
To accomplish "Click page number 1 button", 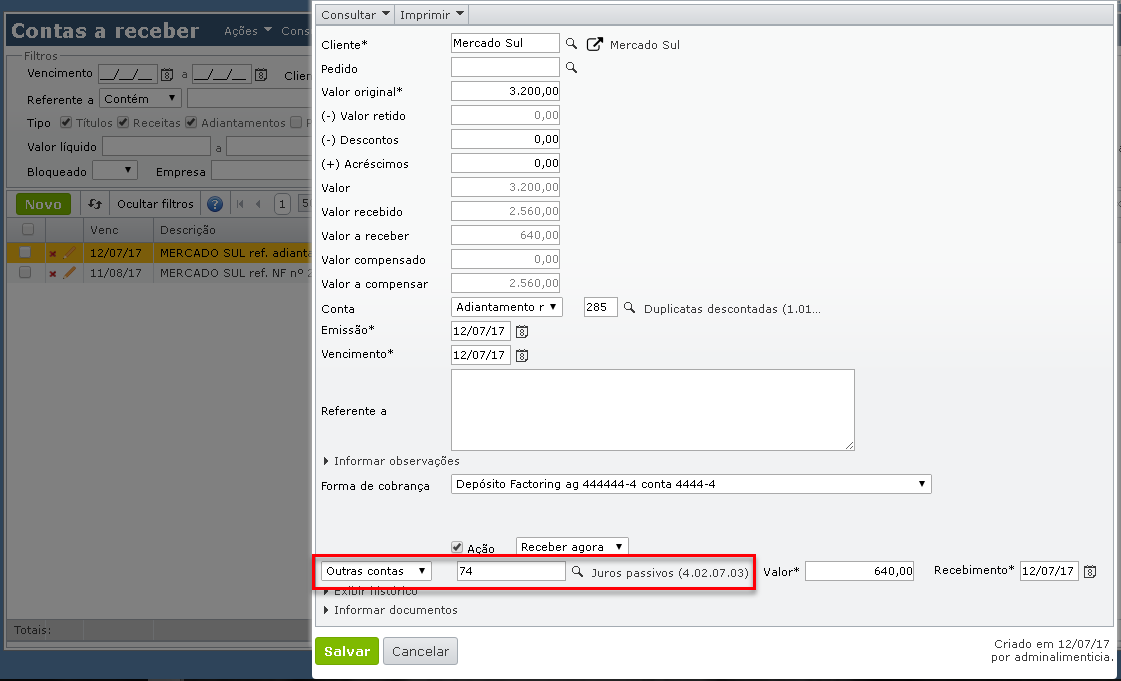I will click(282, 204).
